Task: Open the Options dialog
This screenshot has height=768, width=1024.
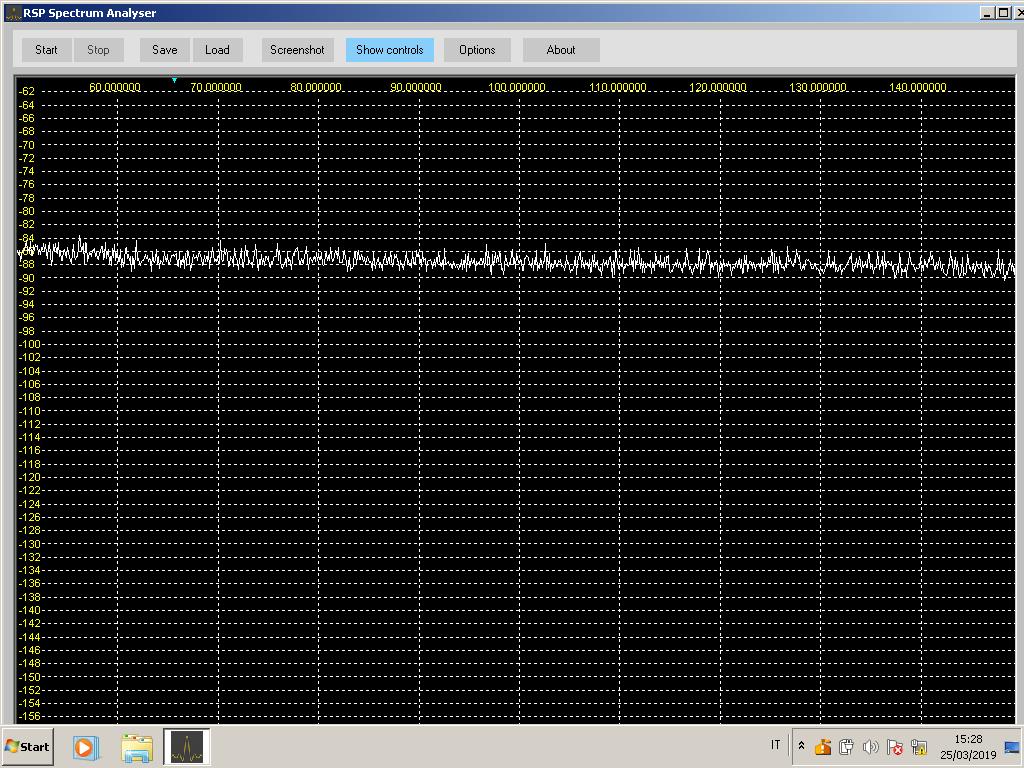Action: (477, 50)
